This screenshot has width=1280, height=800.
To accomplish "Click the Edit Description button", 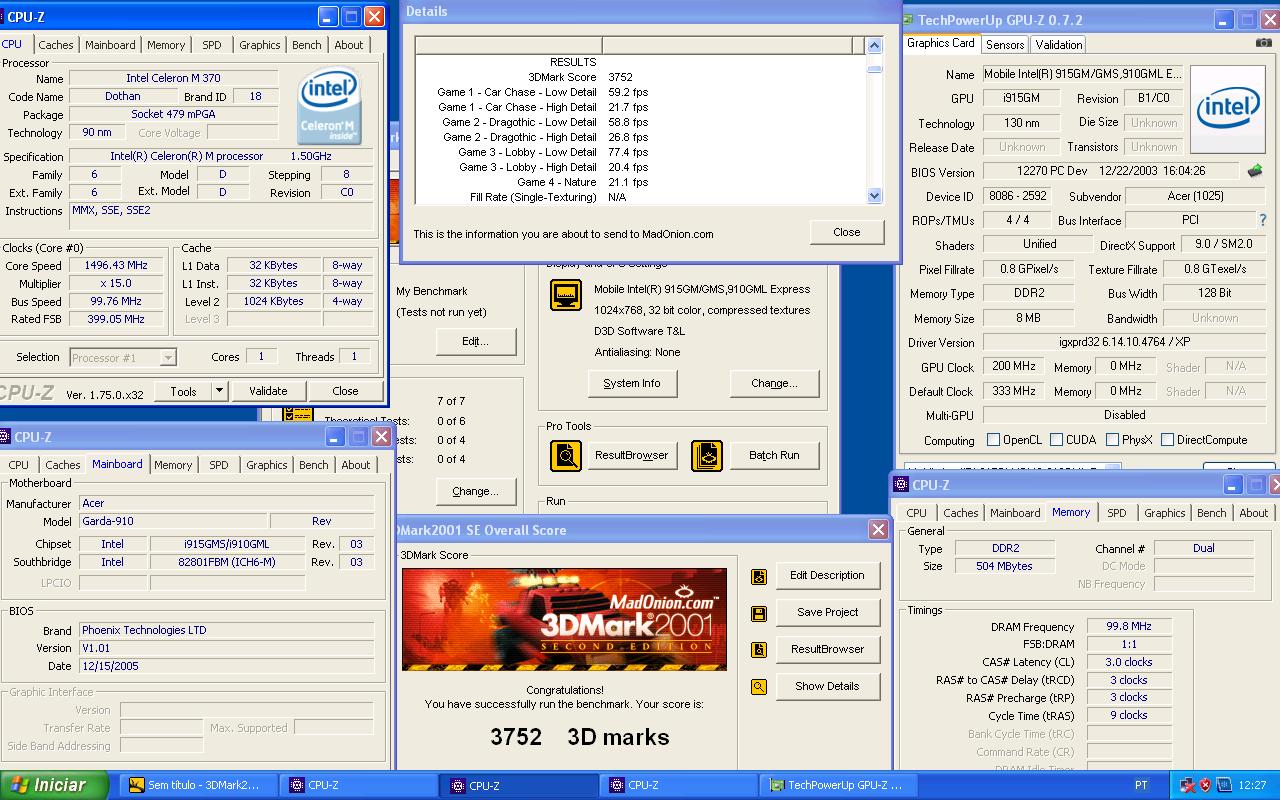I will click(x=827, y=576).
